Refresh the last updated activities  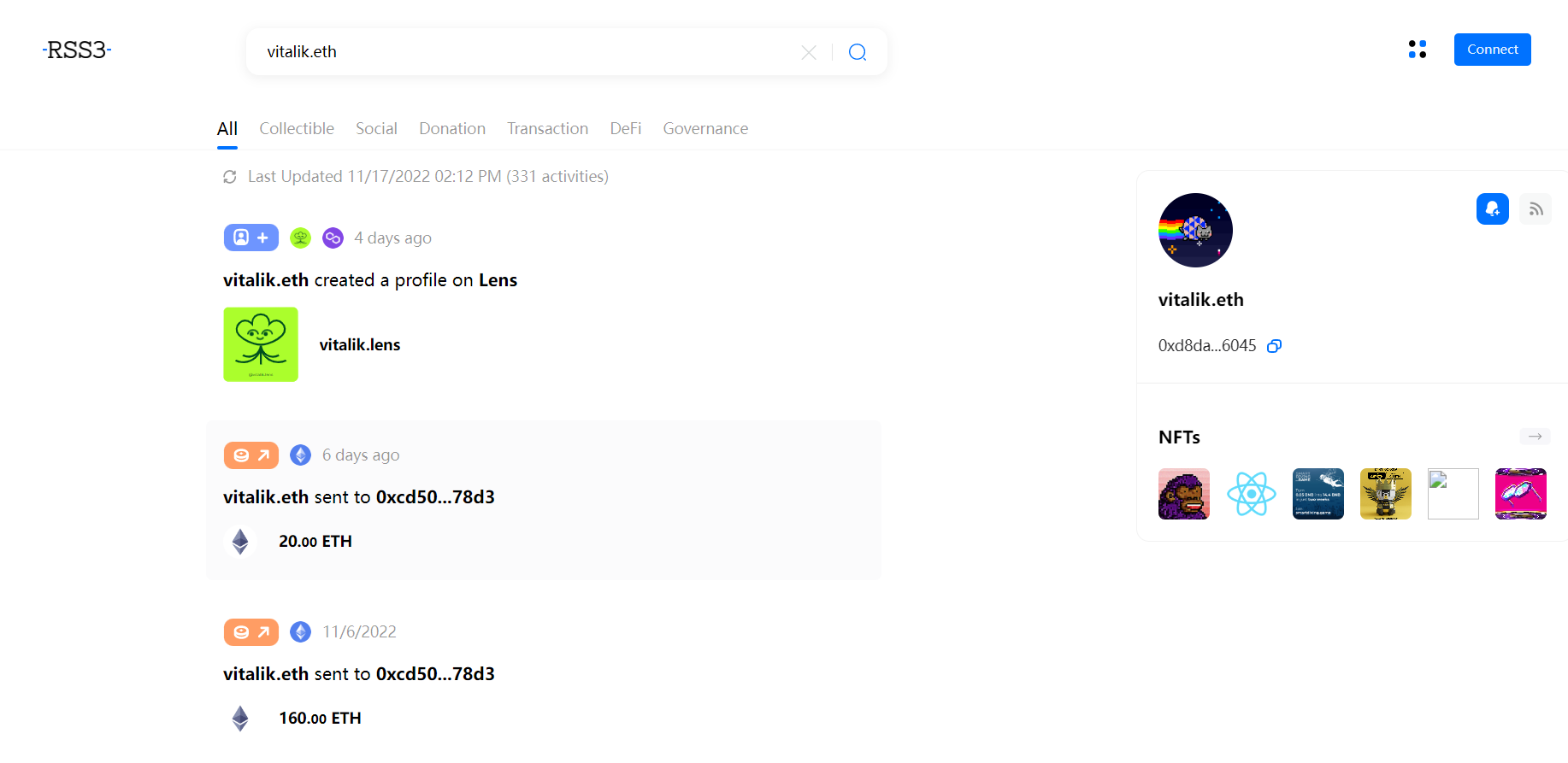[230, 177]
